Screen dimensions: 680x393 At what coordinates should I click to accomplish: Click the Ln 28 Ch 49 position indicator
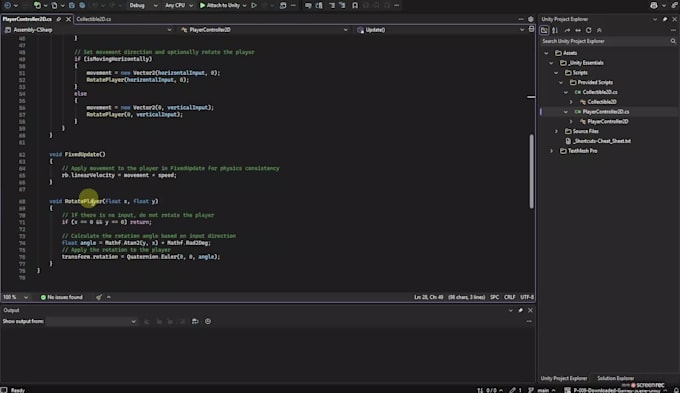pyautogui.click(x=428, y=297)
